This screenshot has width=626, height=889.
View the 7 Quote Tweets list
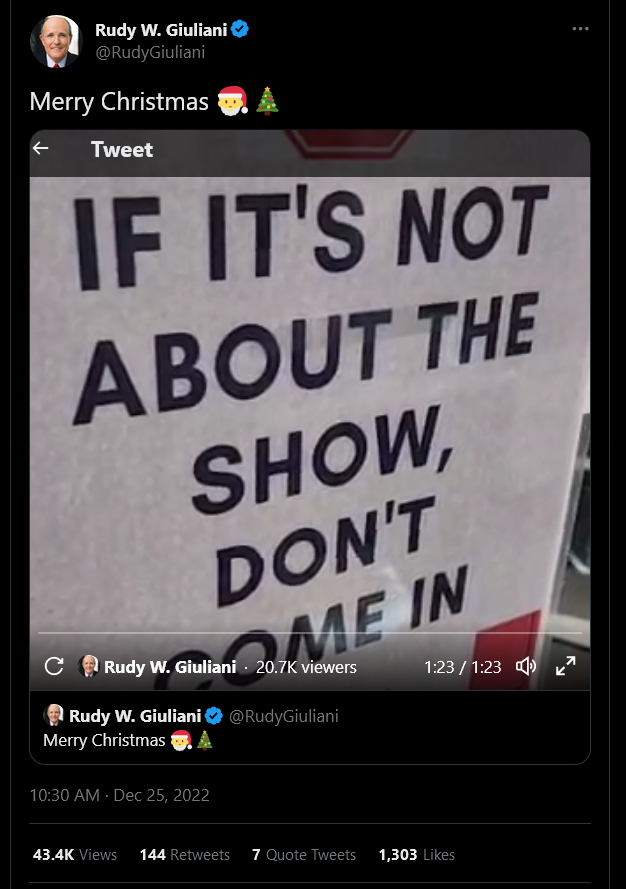pyautogui.click(x=304, y=854)
